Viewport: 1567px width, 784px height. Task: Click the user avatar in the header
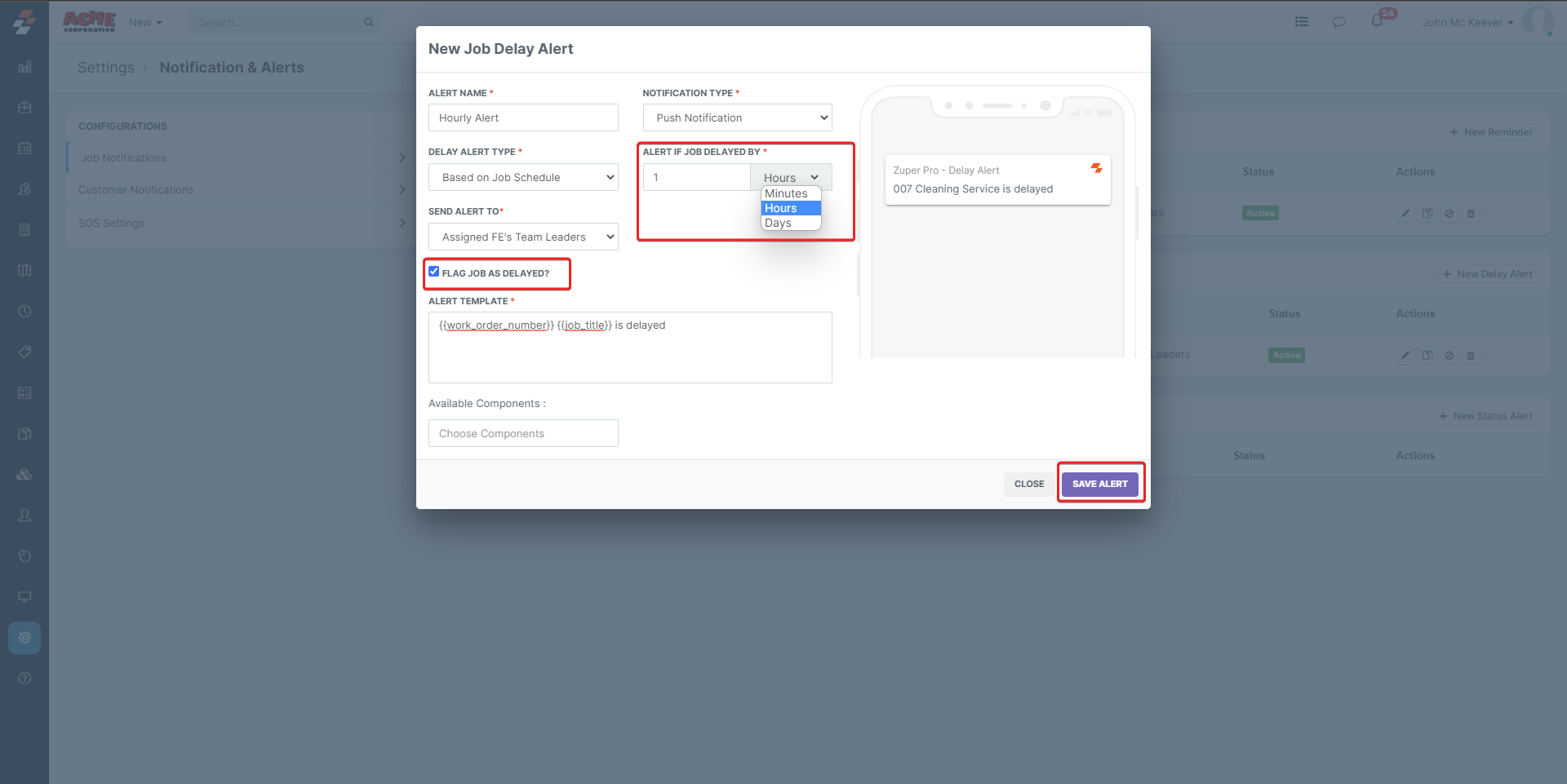(1538, 22)
